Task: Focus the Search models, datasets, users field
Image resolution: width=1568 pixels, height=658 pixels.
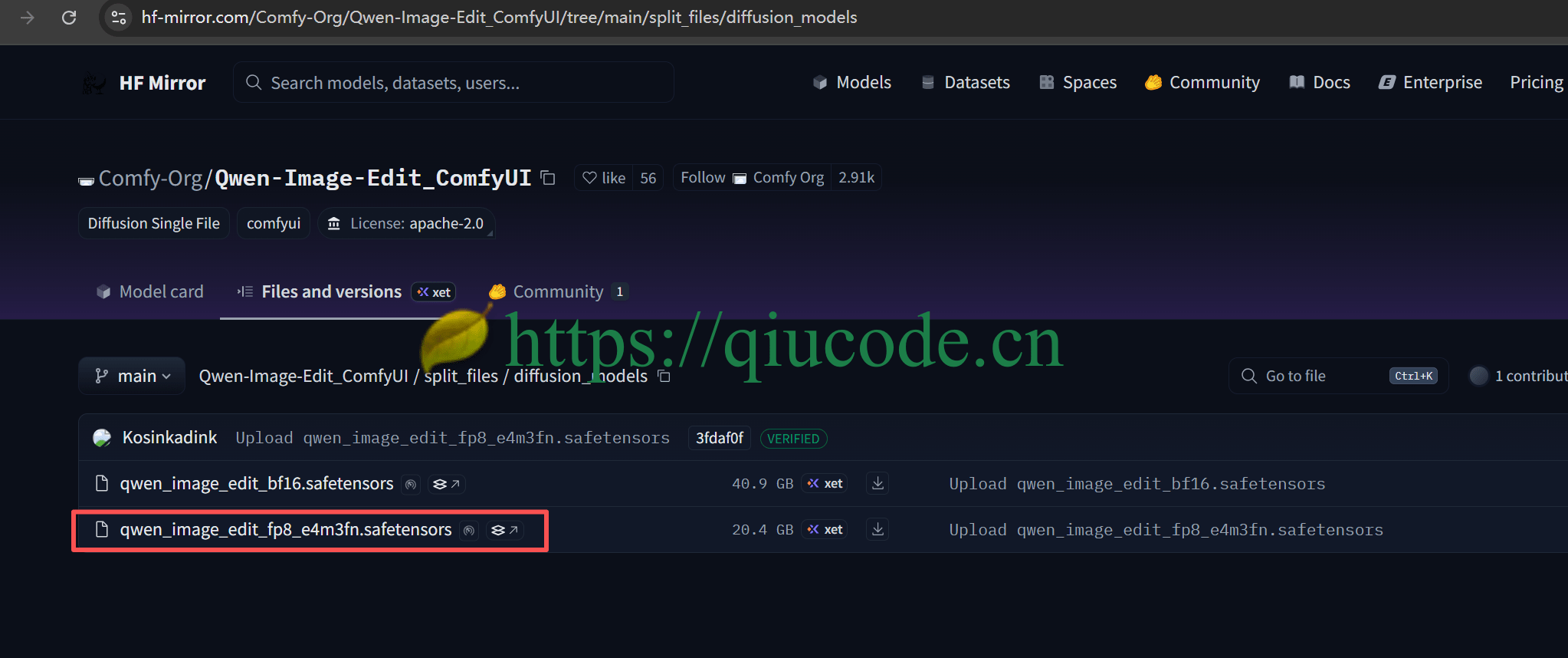Action: [x=454, y=83]
